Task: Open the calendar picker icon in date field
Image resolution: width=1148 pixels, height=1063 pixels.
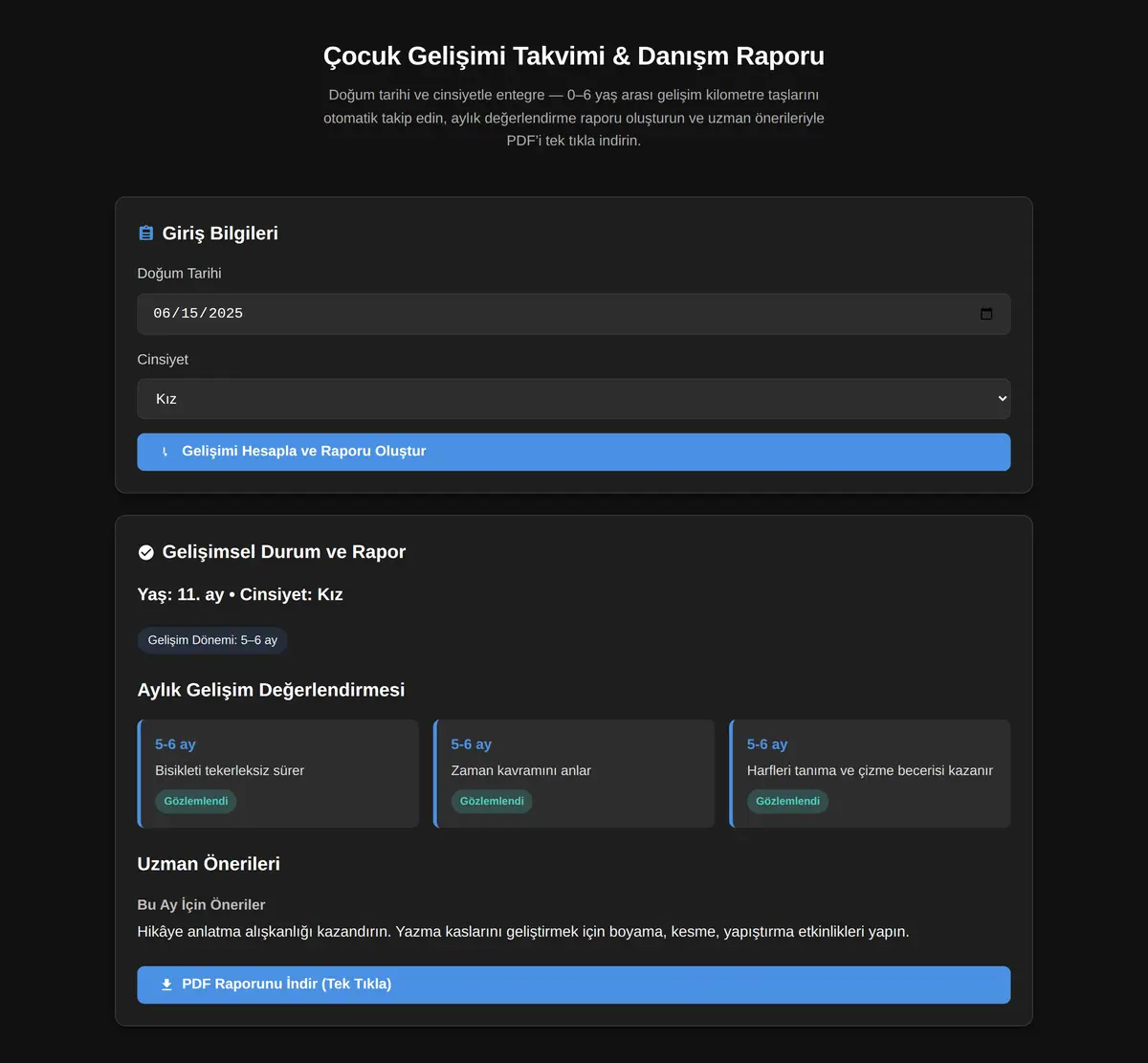Action: tap(986, 314)
